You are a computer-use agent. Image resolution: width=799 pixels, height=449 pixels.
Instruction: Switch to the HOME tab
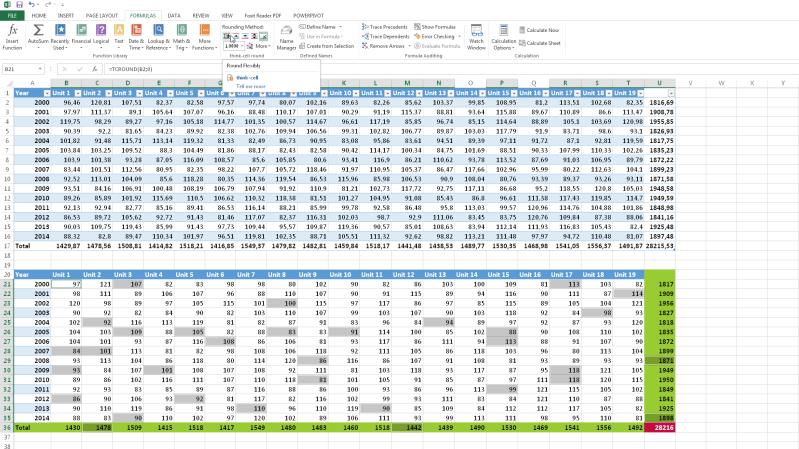(x=39, y=16)
